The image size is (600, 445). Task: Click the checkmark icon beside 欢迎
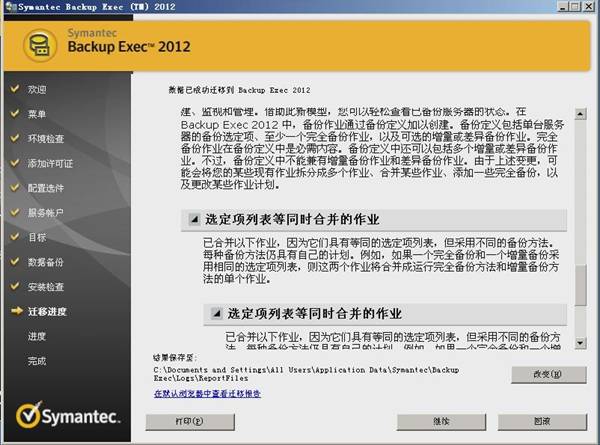point(13,89)
